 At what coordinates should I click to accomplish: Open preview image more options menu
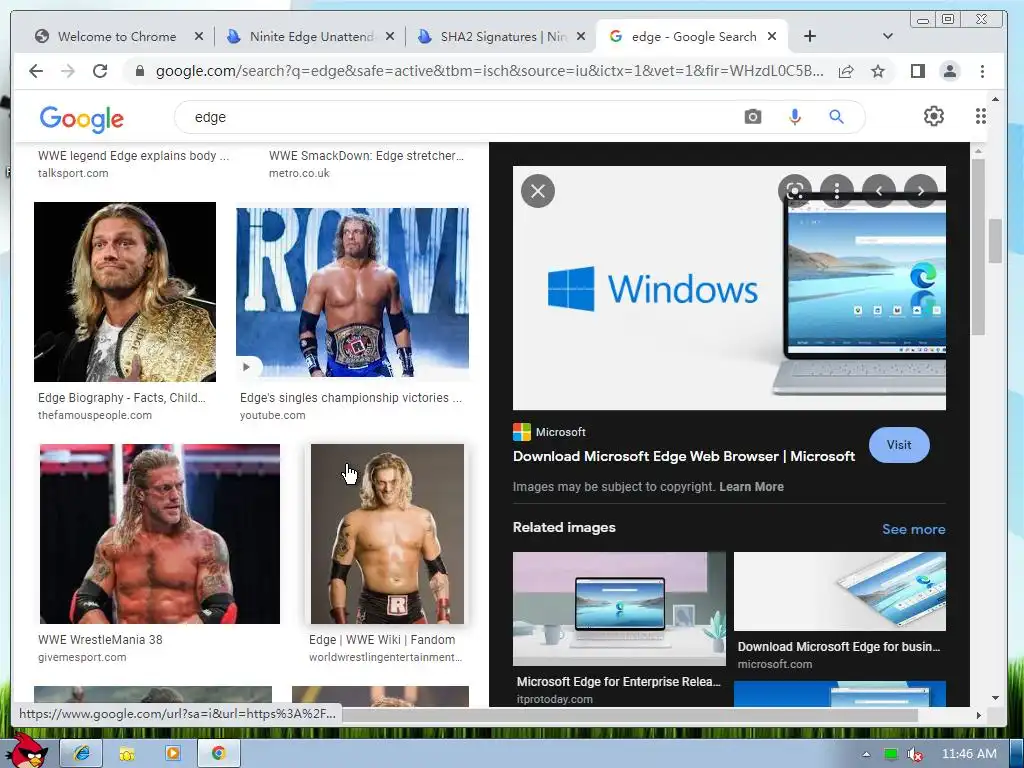coord(837,191)
